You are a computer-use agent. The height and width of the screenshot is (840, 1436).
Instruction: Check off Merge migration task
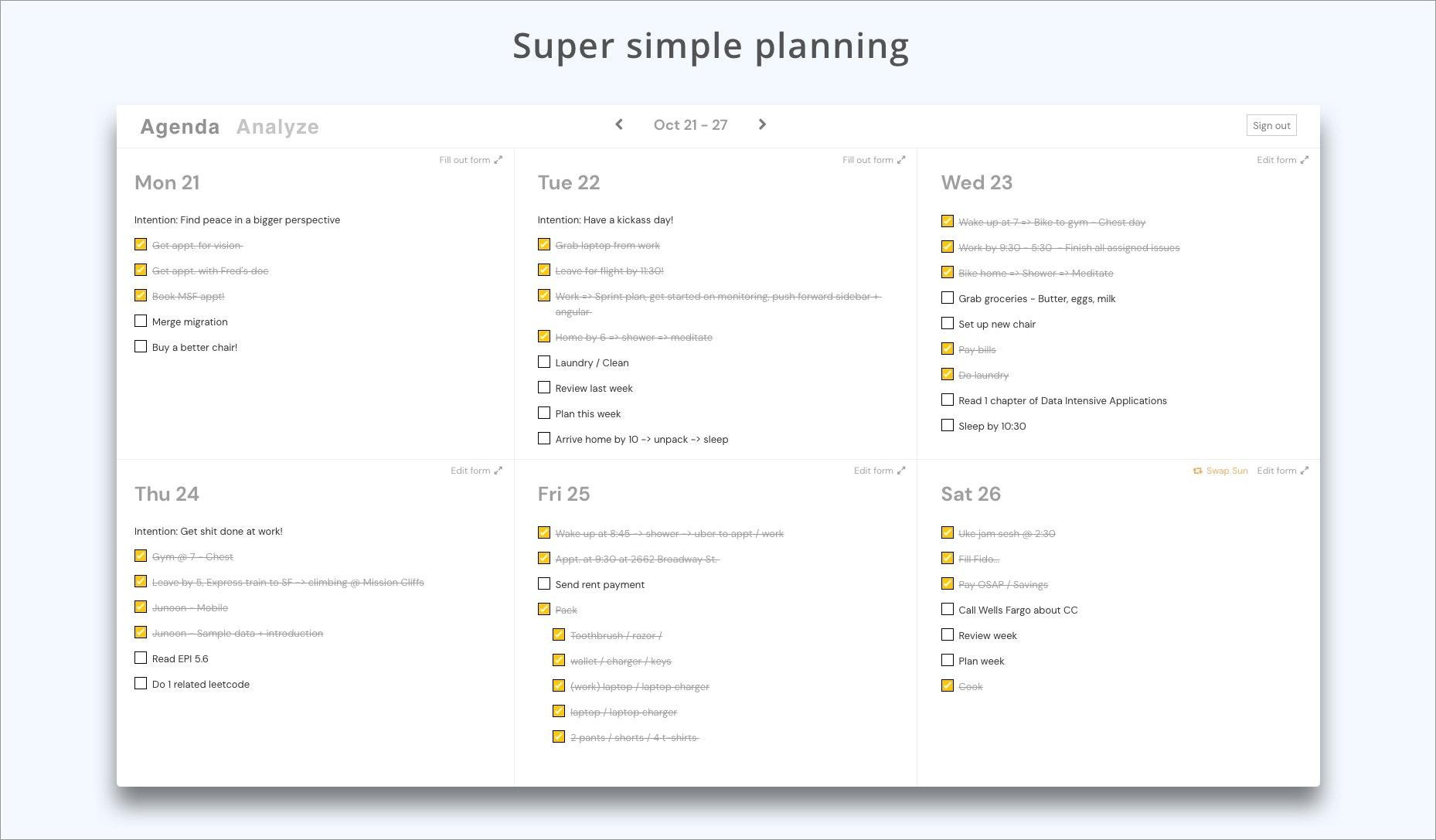(x=141, y=321)
